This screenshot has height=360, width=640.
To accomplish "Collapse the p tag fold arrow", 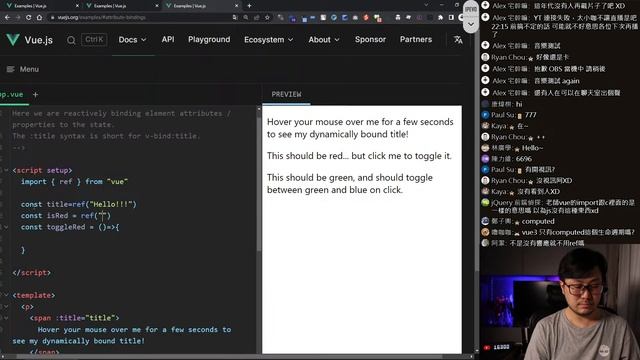I will coord(6,307).
